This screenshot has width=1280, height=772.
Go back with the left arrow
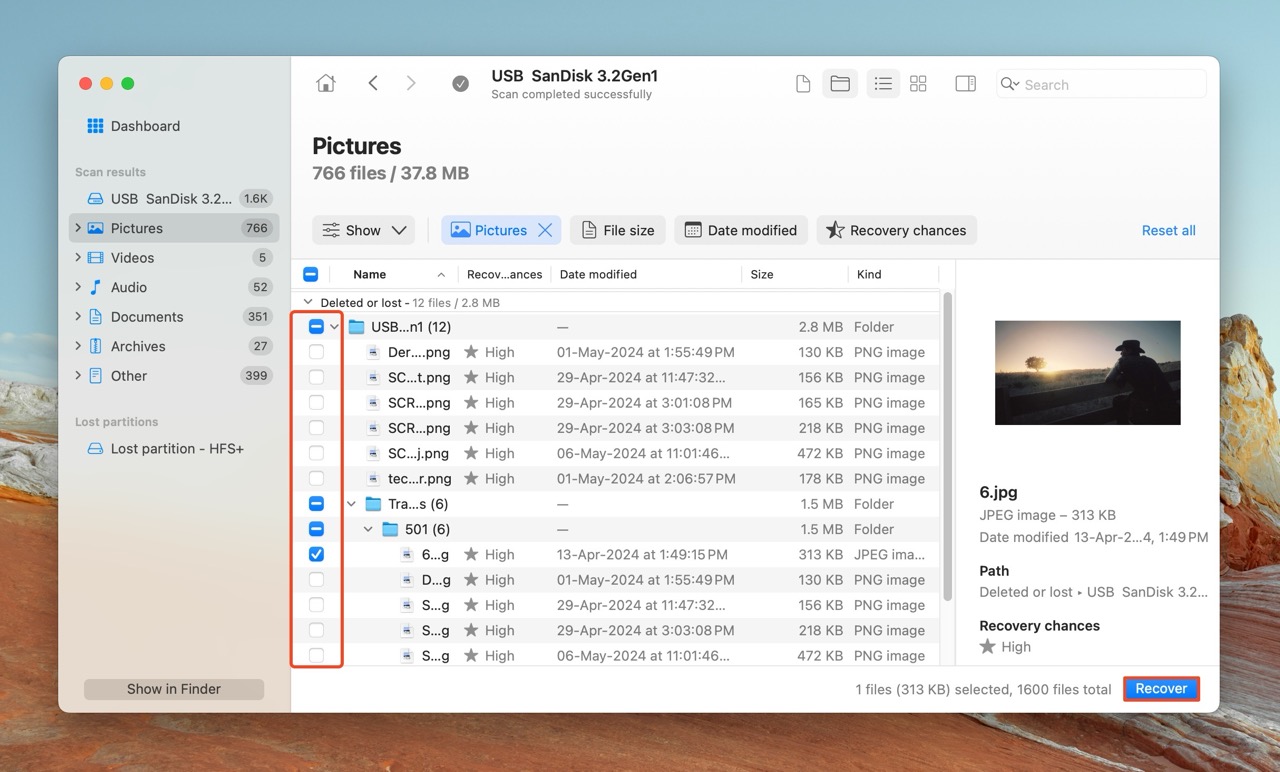click(x=373, y=84)
